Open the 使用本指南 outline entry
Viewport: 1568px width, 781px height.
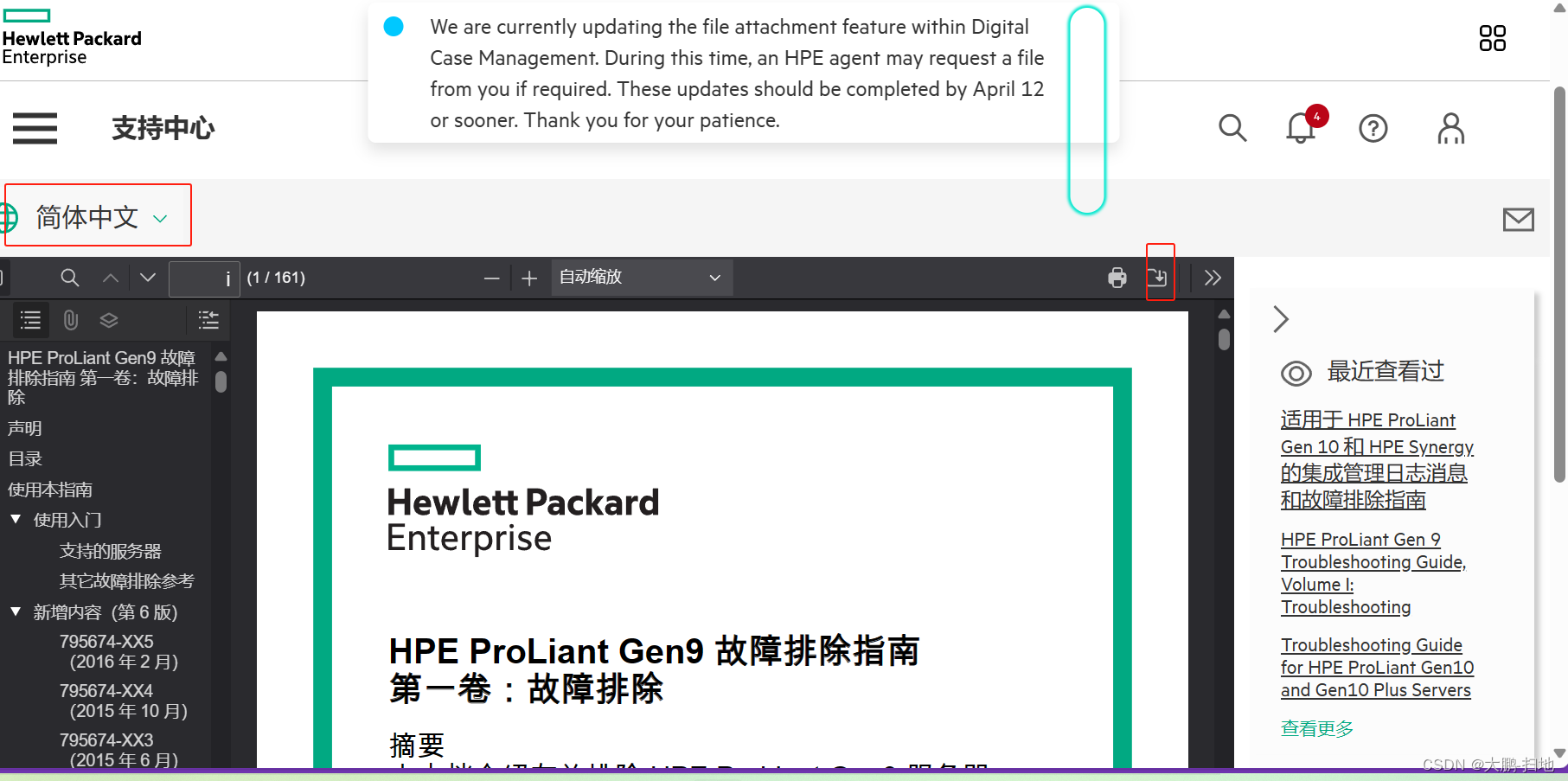tap(50, 490)
